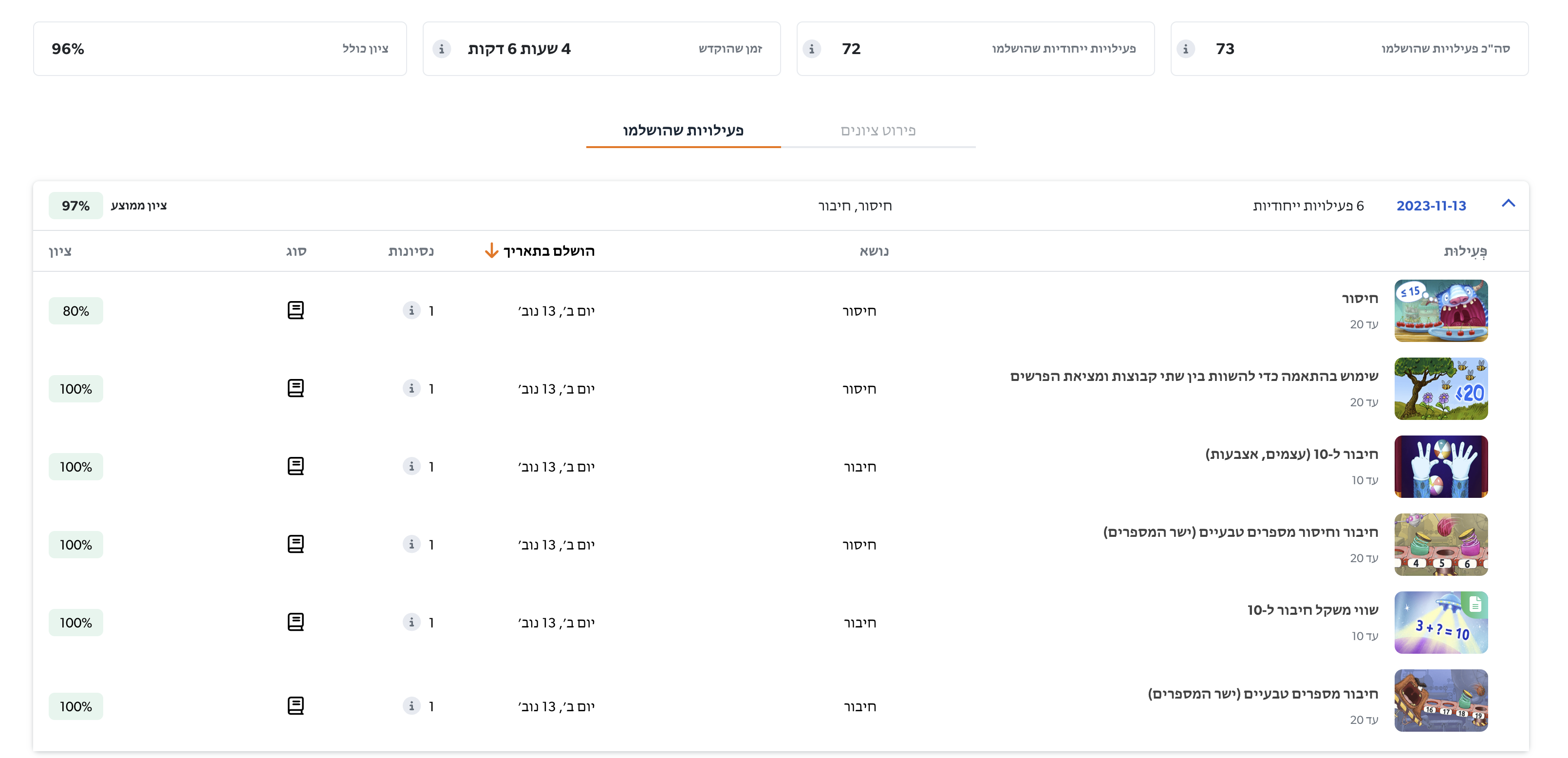Click info icon beside total activities count 73
Screen dimensions: 1568x758
pos(1185,49)
